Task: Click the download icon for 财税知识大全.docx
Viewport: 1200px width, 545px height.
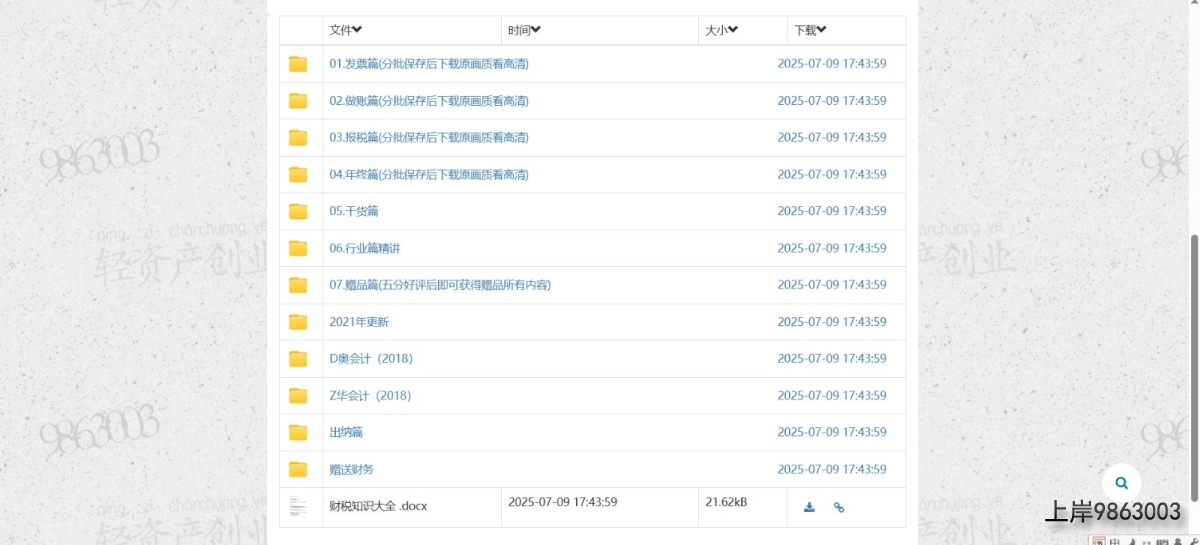Action: click(809, 507)
